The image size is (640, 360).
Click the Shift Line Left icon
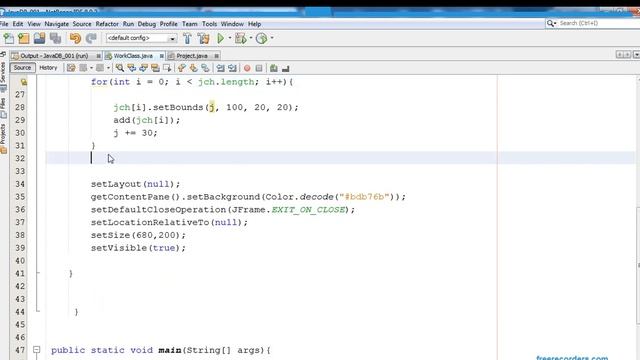[220, 68]
